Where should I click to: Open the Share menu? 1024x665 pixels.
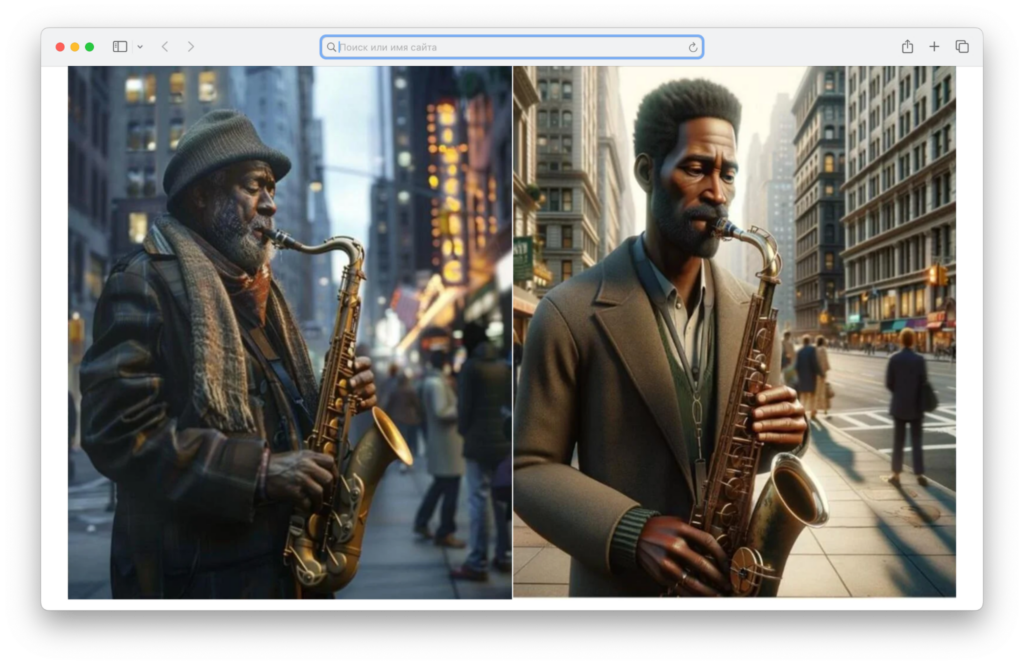click(x=907, y=46)
